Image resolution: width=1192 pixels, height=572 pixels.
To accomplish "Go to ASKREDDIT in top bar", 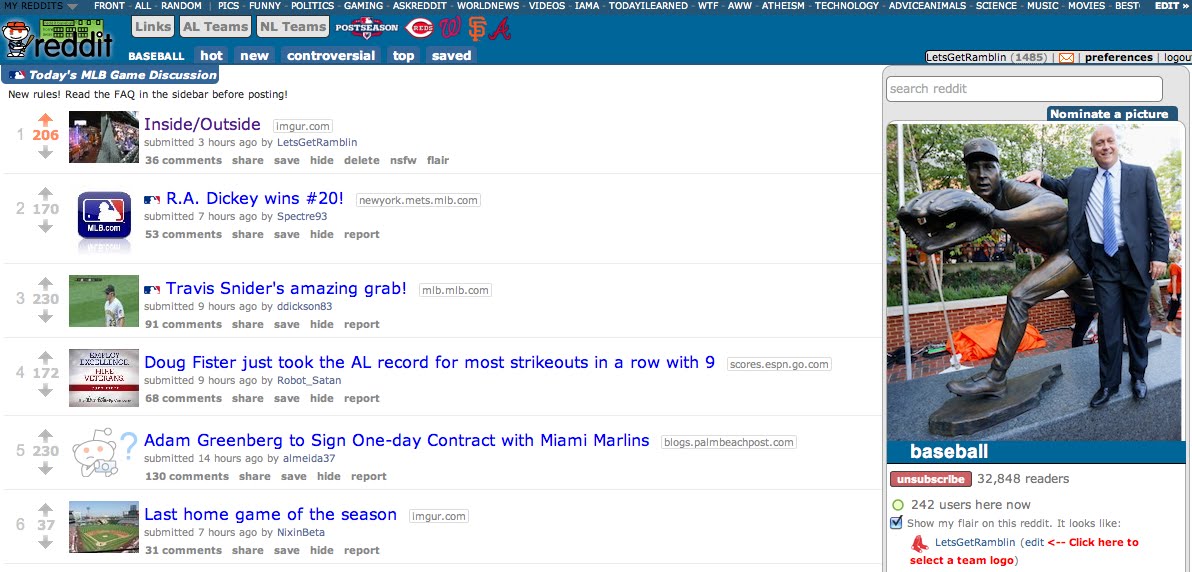I will 419,5.
